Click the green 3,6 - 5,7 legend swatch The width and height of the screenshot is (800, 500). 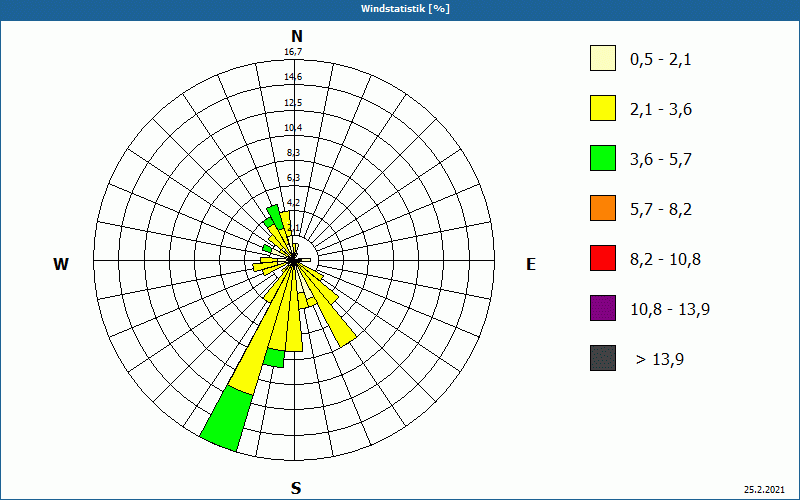tap(603, 158)
